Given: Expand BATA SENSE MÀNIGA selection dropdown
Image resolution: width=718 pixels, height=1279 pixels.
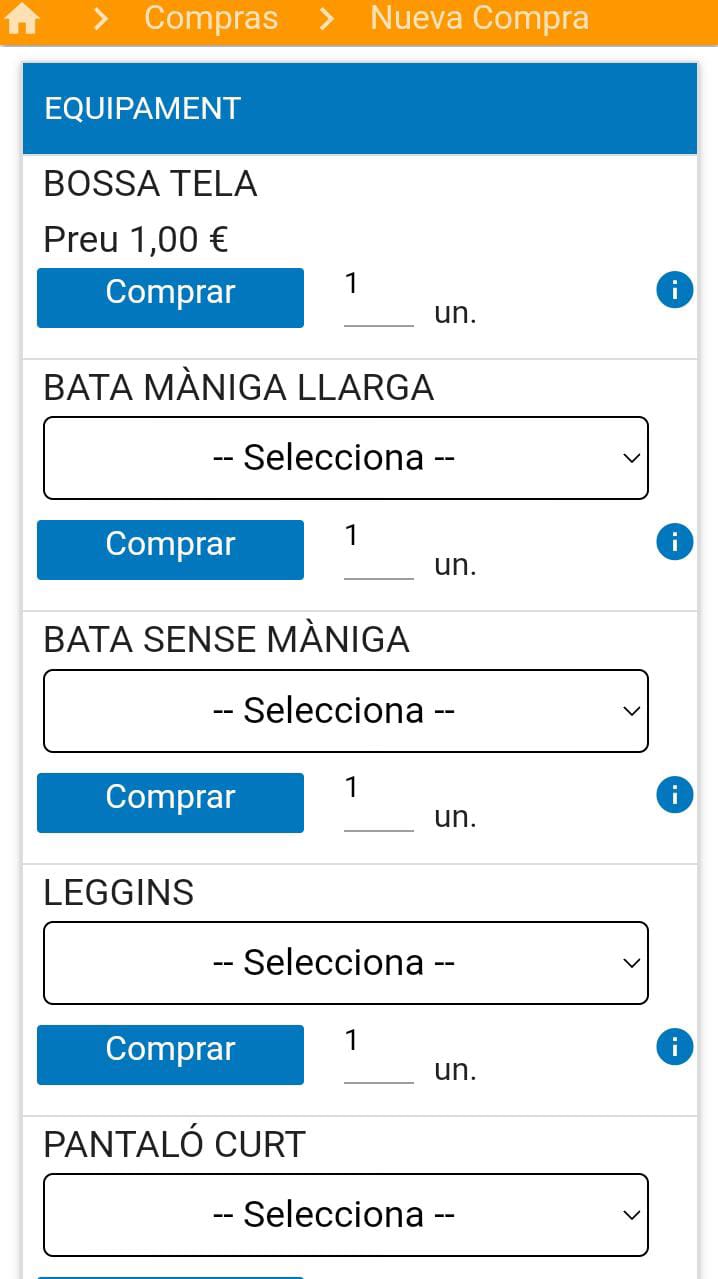Looking at the screenshot, I should [x=346, y=711].
